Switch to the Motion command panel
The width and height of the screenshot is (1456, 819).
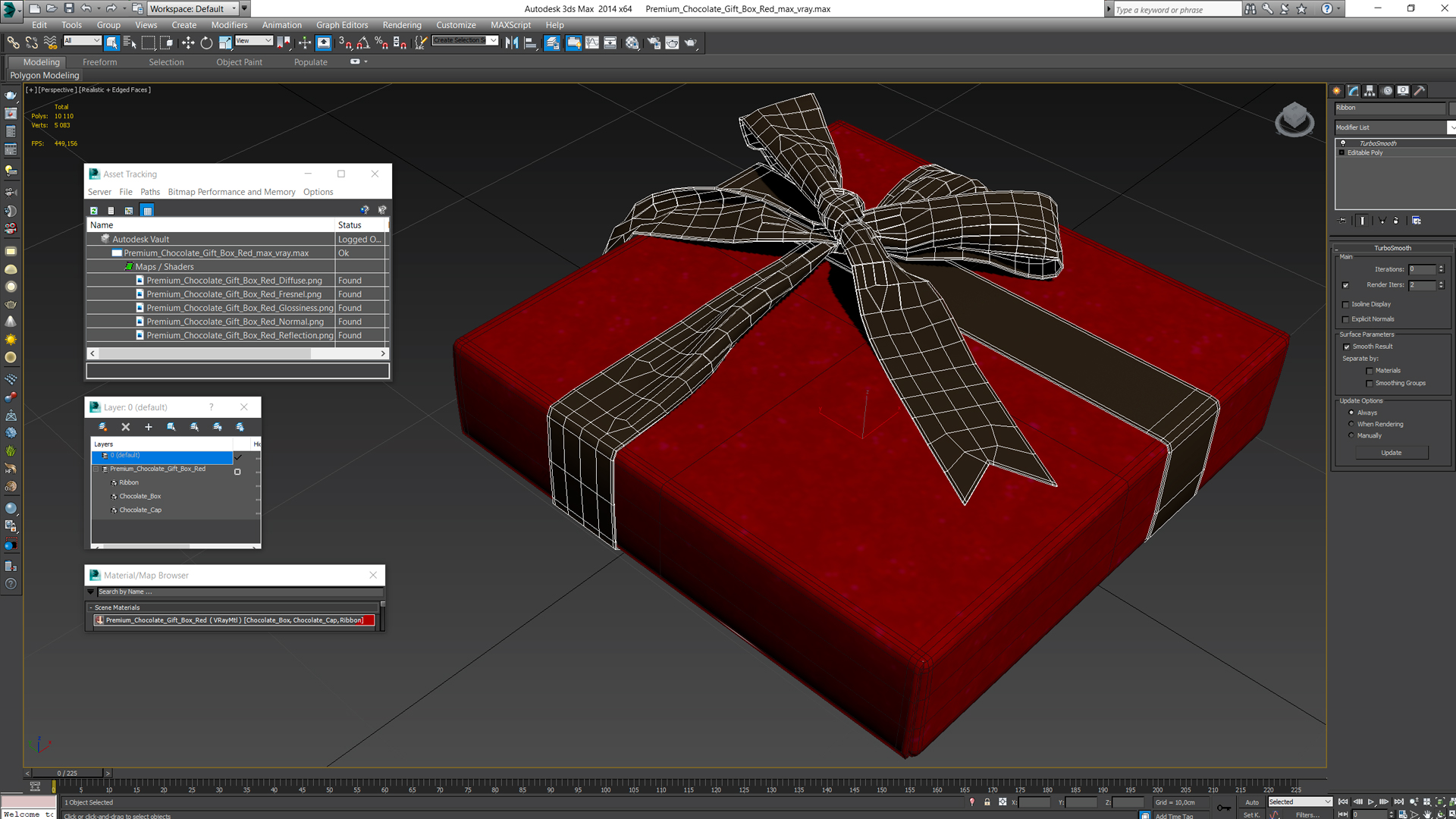[x=1387, y=90]
